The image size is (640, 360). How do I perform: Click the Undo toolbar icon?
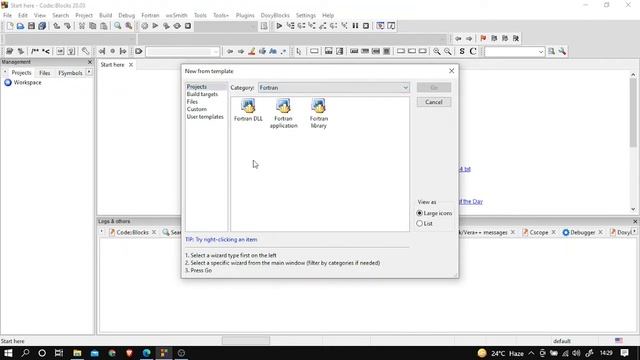[57, 26]
